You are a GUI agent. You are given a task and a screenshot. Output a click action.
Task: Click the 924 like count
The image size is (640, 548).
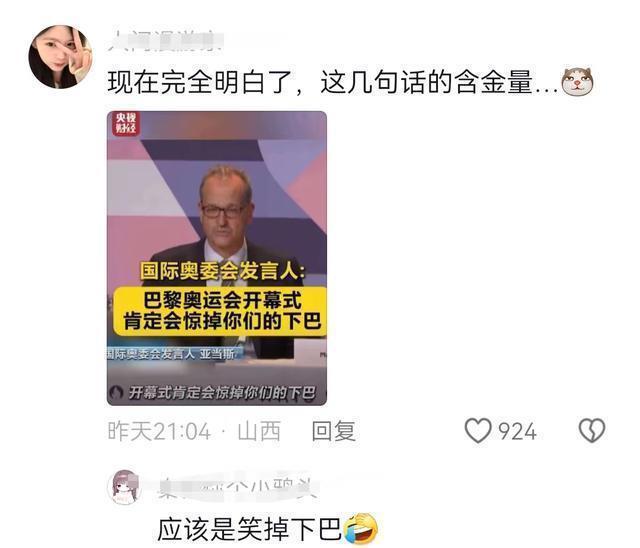[517, 431]
